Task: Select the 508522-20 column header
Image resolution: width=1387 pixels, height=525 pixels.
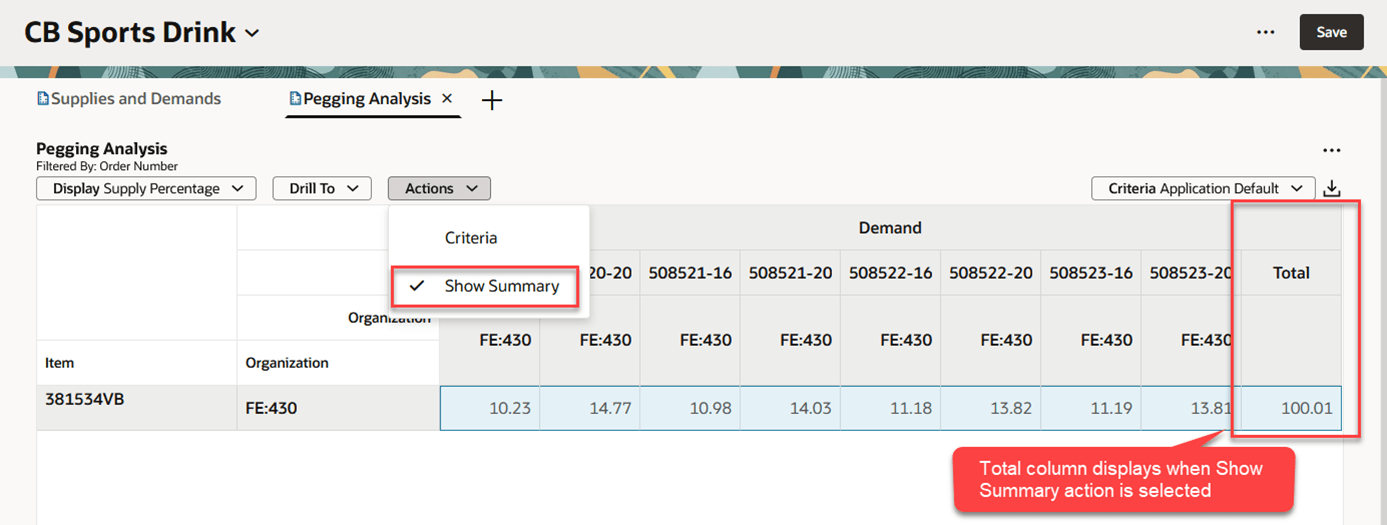Action: (x=990, y=272)
